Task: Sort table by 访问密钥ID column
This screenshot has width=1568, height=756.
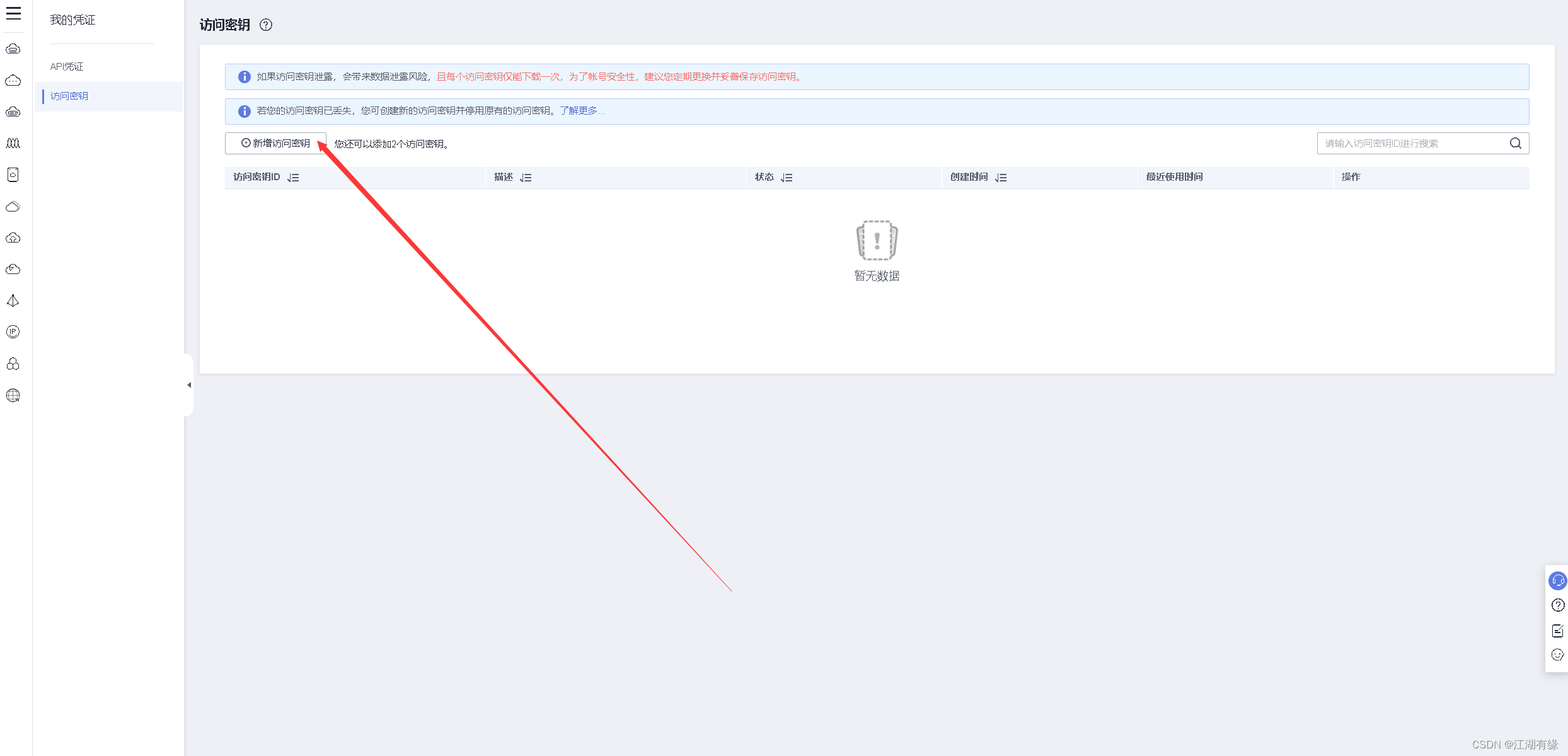Action: pos(293,178)
